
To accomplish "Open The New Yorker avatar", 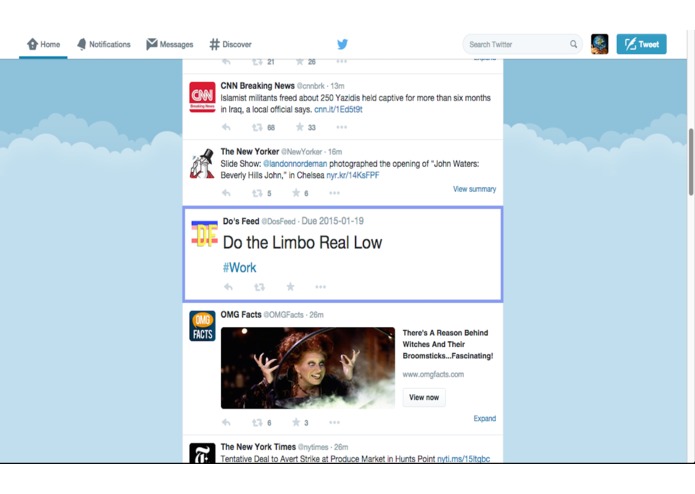I will pyautogui.click(x=202, y=163).
